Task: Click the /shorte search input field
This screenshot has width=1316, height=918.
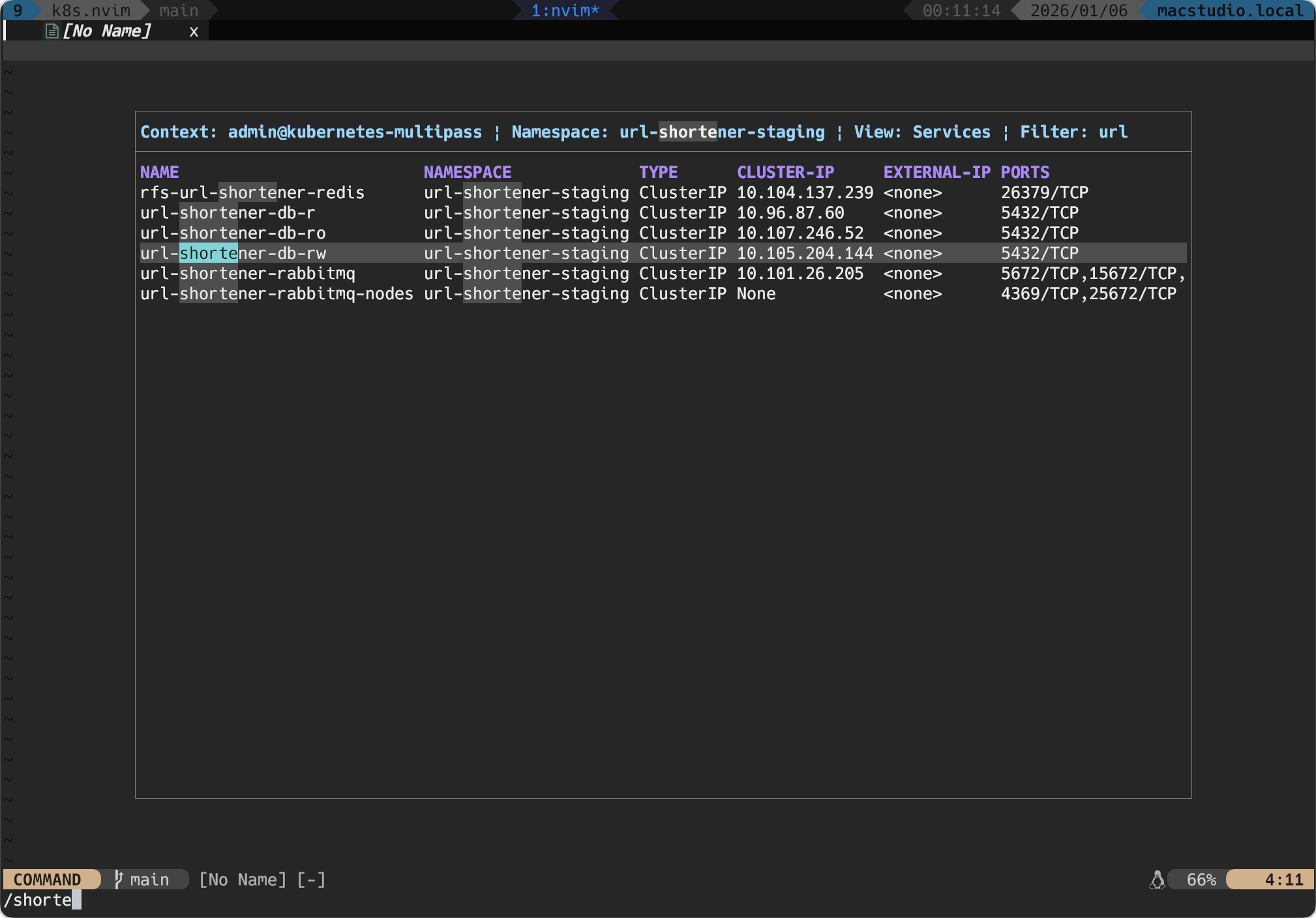Action: click(39, 900)
